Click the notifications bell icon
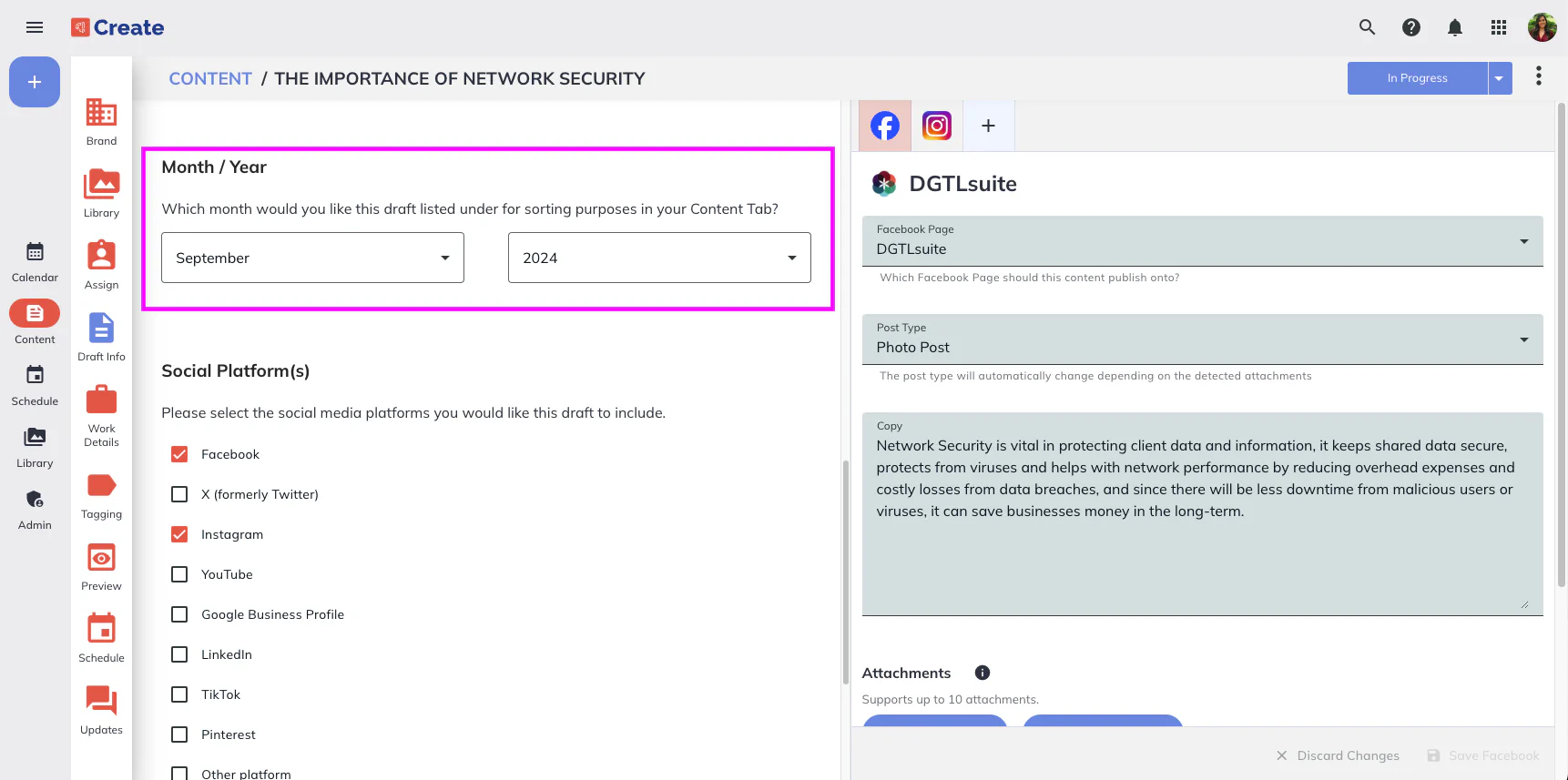1568x780 pixels. pos(1454,27)
